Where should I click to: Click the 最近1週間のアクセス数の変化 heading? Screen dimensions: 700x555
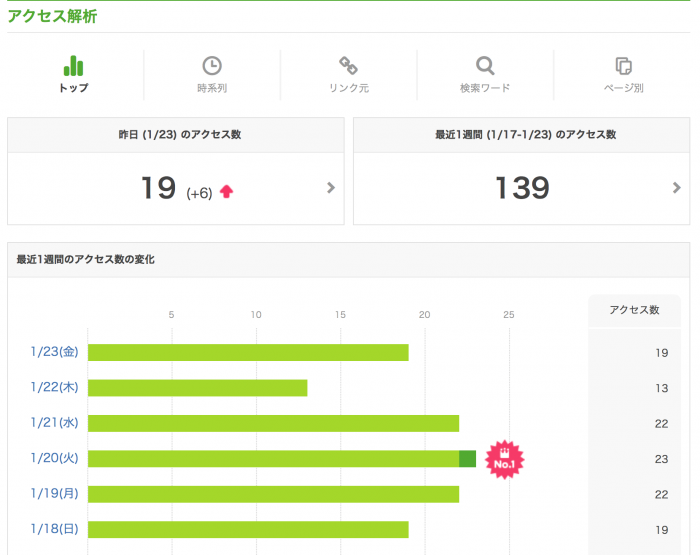pos(86,259)
